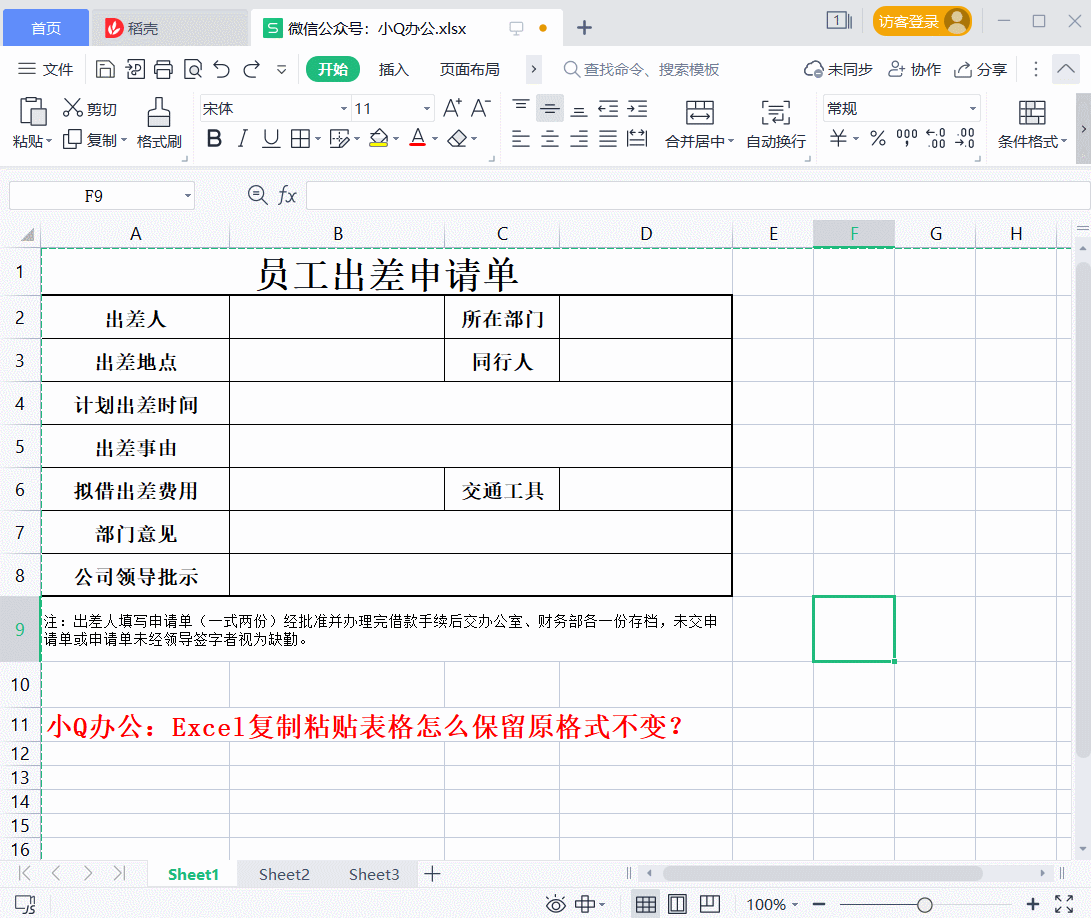
Task: Switch to the 插入 ribbon tab
Action: (393, 69)
